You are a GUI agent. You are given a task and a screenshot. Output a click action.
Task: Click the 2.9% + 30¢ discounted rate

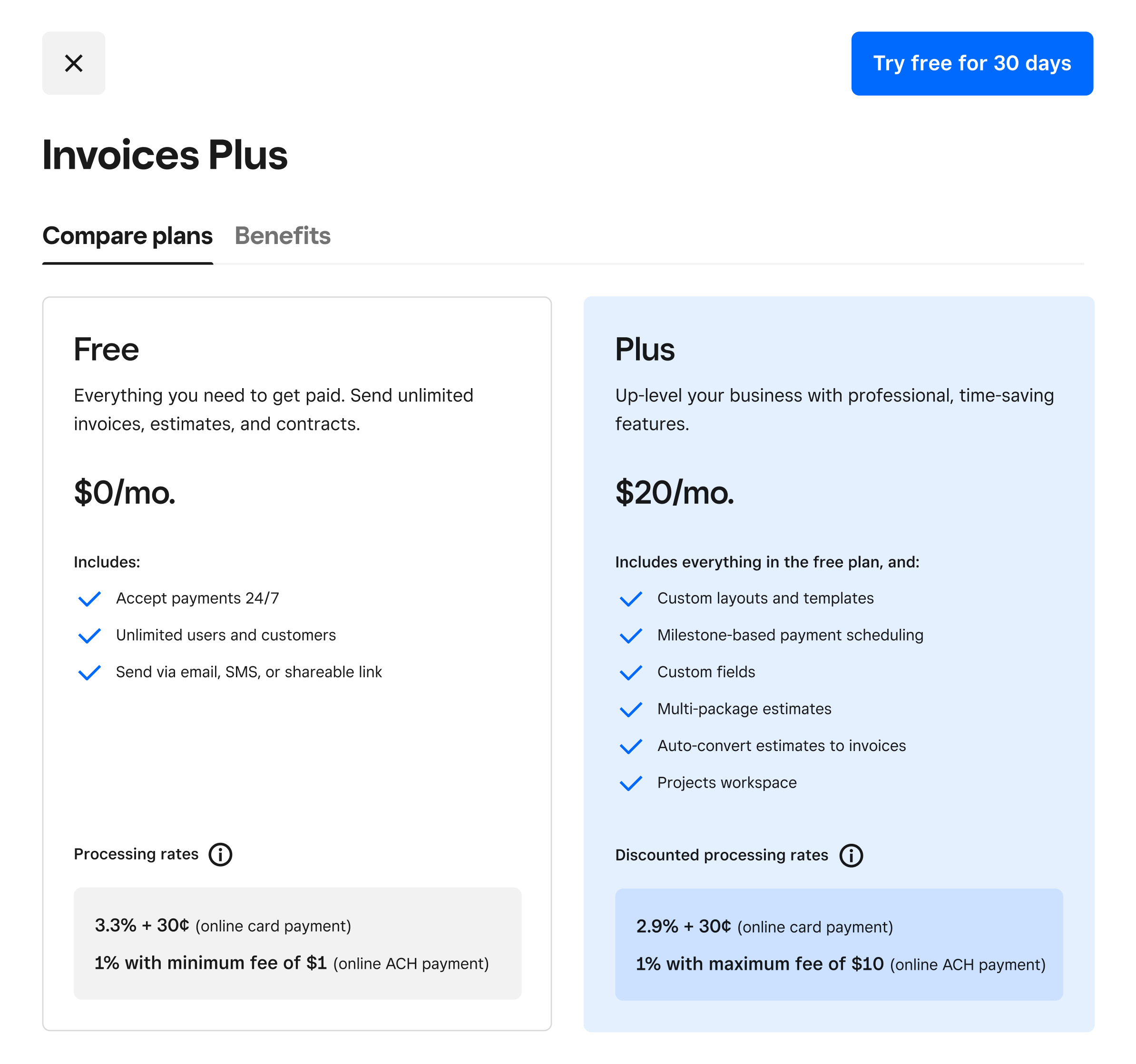tap(684, 926)
